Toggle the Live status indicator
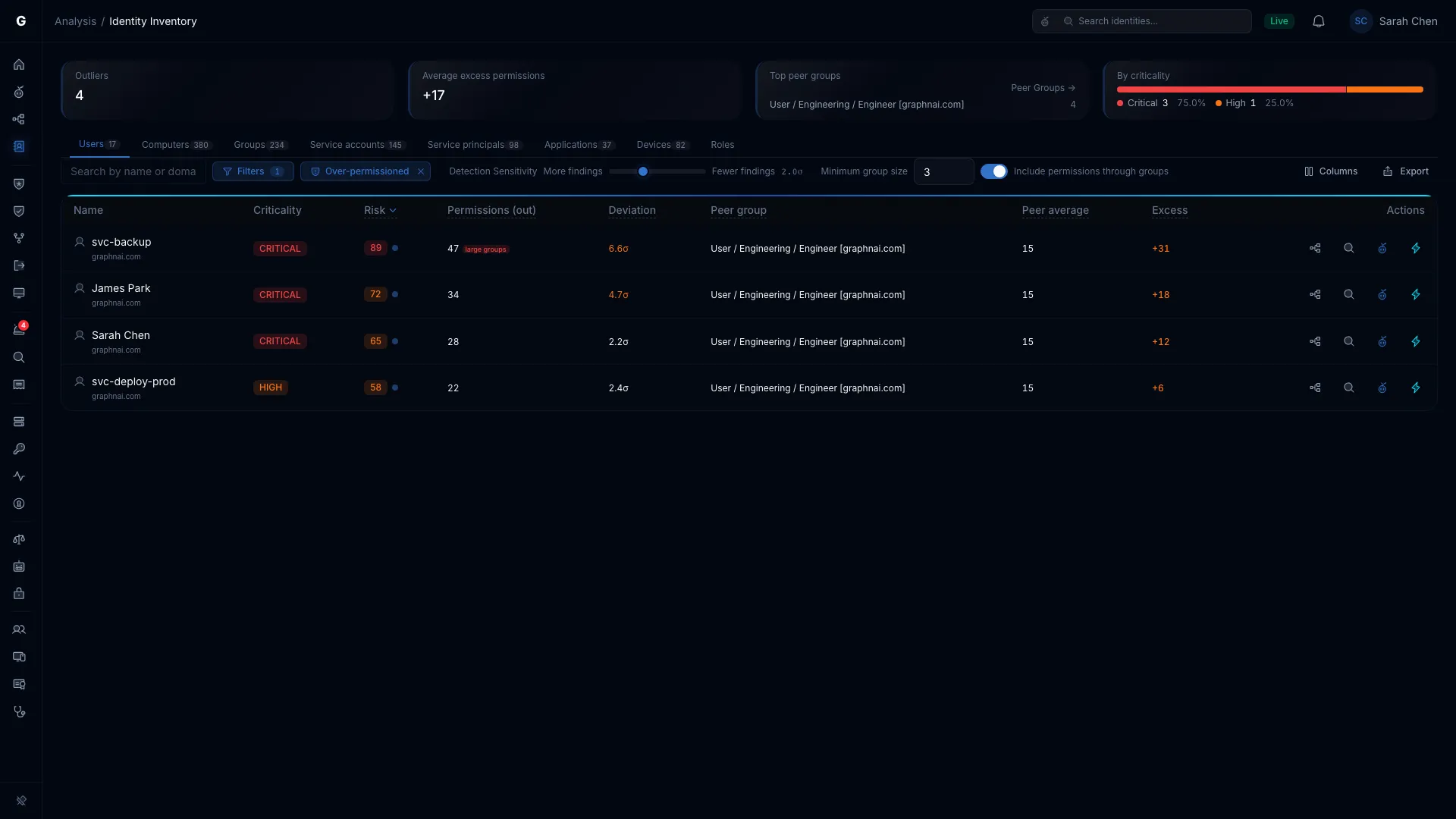Viewport: 1456px width, 819px height. 1279,21
